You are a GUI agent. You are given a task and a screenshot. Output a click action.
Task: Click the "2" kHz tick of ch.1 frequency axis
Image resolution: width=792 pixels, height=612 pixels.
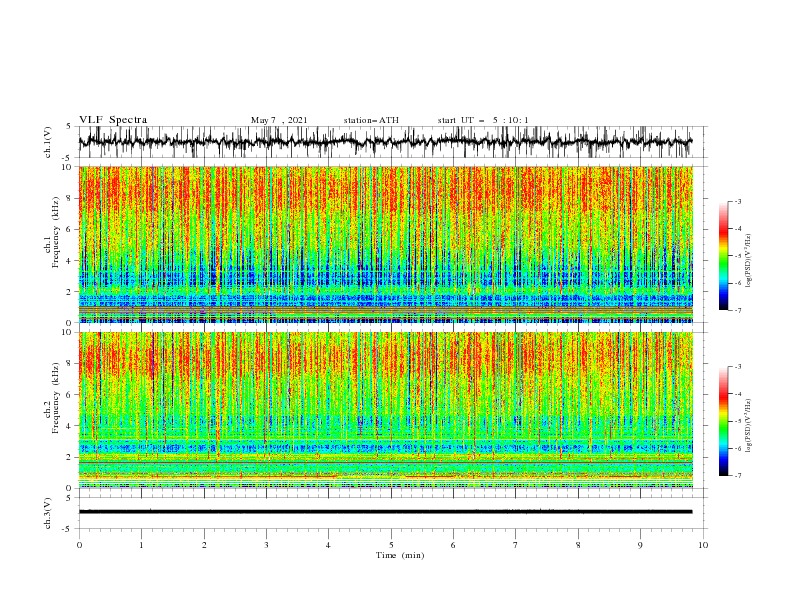pyautogui.click(x=70, y=291)
